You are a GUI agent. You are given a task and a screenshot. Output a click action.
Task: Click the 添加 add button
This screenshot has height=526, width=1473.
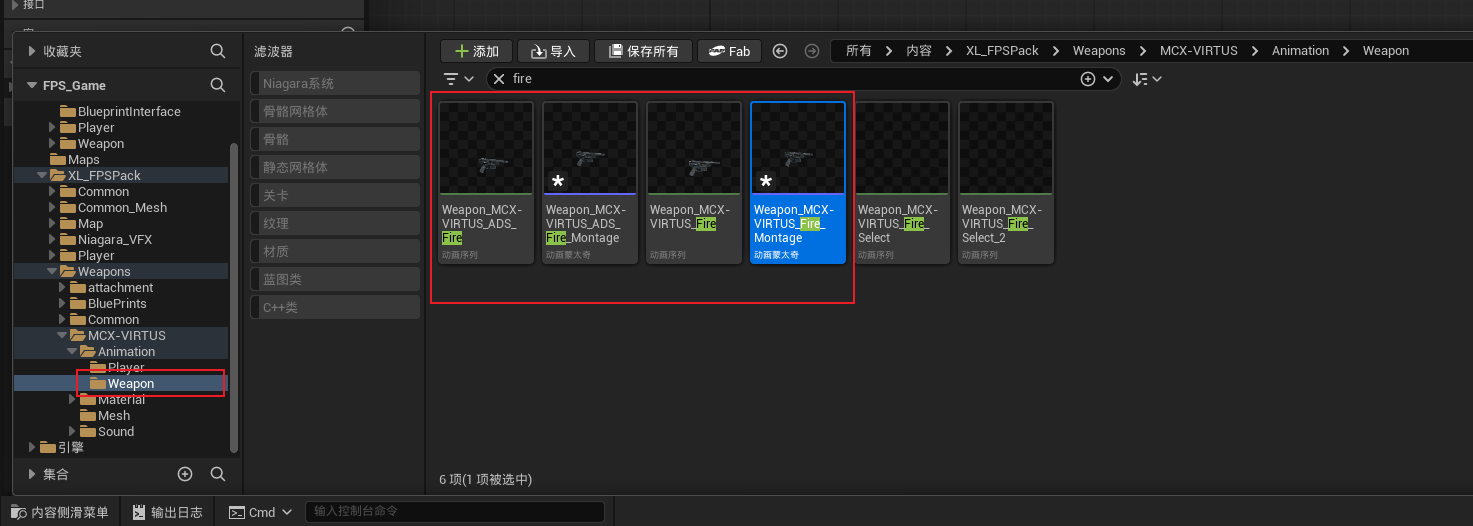477,51
